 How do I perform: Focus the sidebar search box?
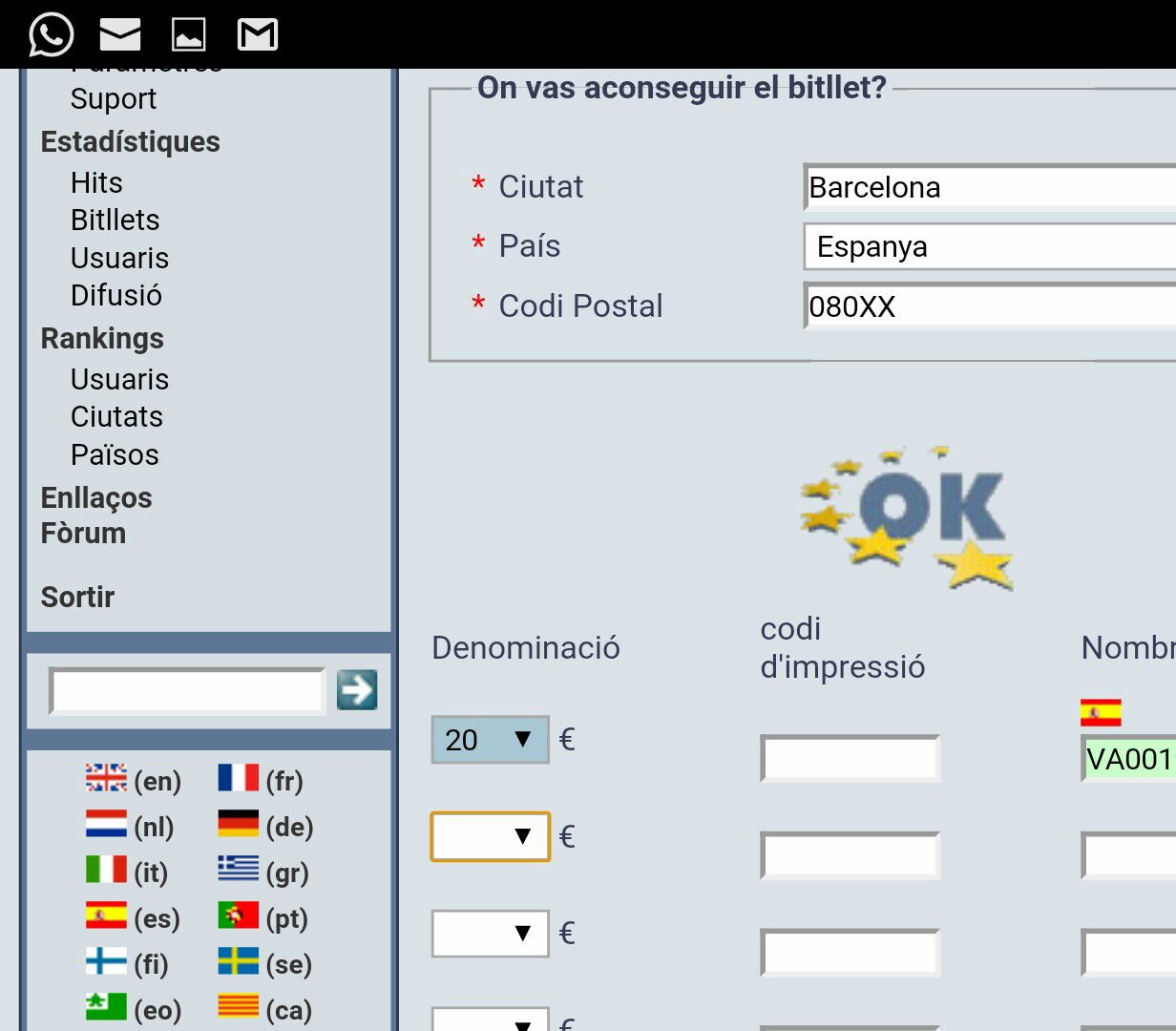(187, 691)
